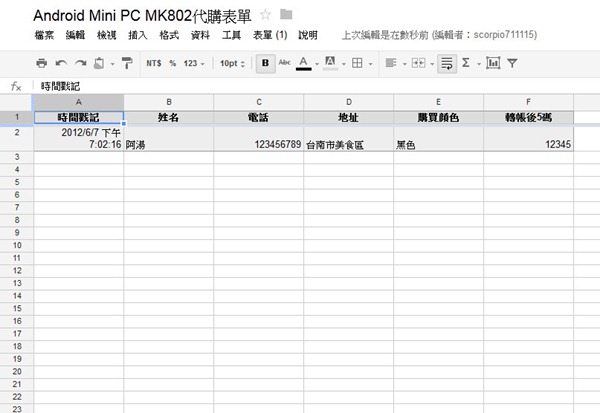Open the 10pt font size dropdown
Screen dimensions: 600x413
click(x=232, y=63)
